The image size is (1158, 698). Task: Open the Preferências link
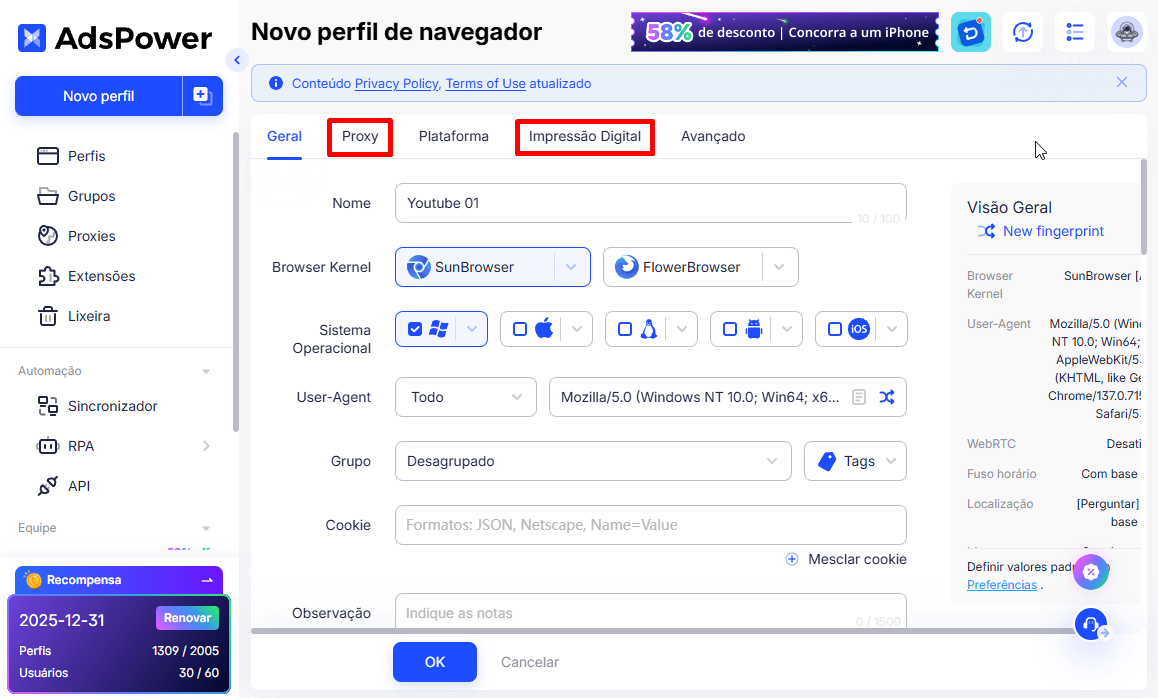pyautogui.click(x=1001, y=584)
